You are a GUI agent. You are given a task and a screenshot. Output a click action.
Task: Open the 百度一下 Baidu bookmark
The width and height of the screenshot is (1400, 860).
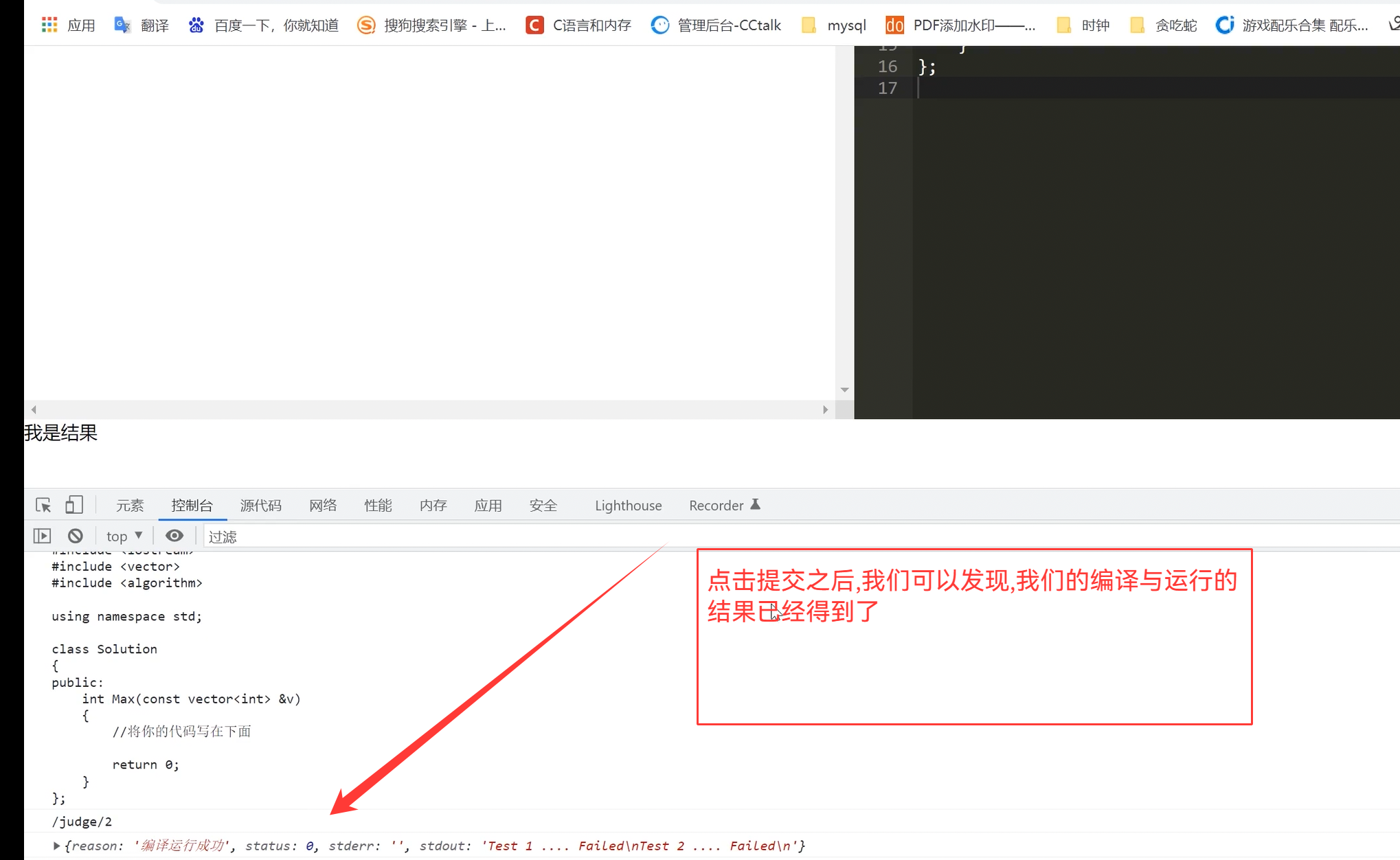(263, 25)
